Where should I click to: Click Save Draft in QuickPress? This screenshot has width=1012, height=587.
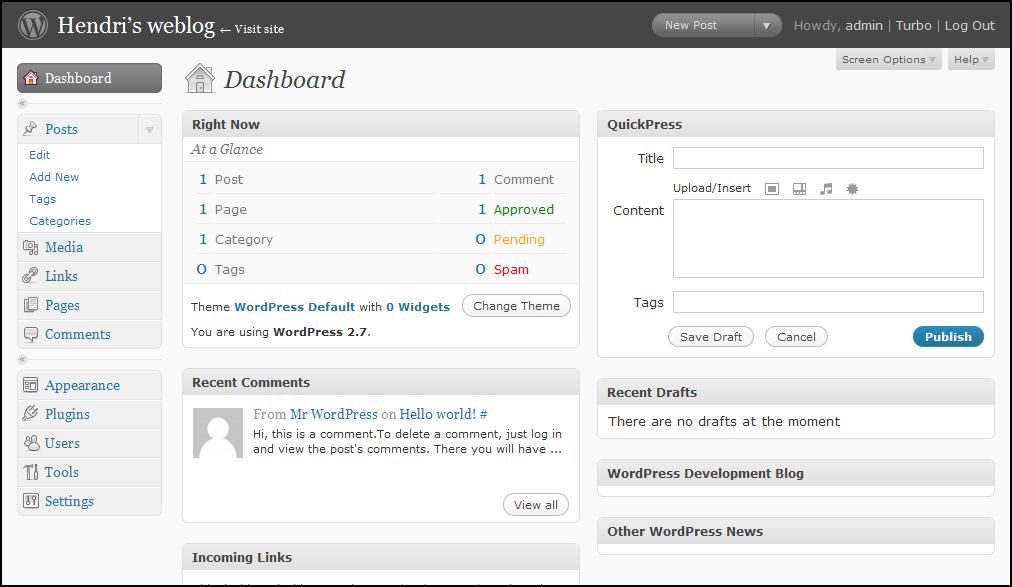pos(711,337)
